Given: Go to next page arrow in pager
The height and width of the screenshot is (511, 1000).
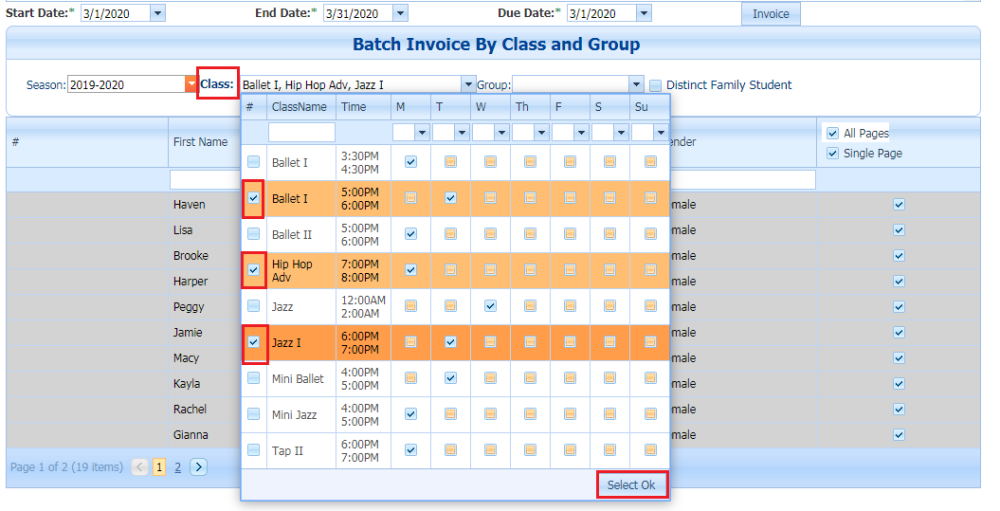Looking at the screenshot, I should [x=198, y=467].
